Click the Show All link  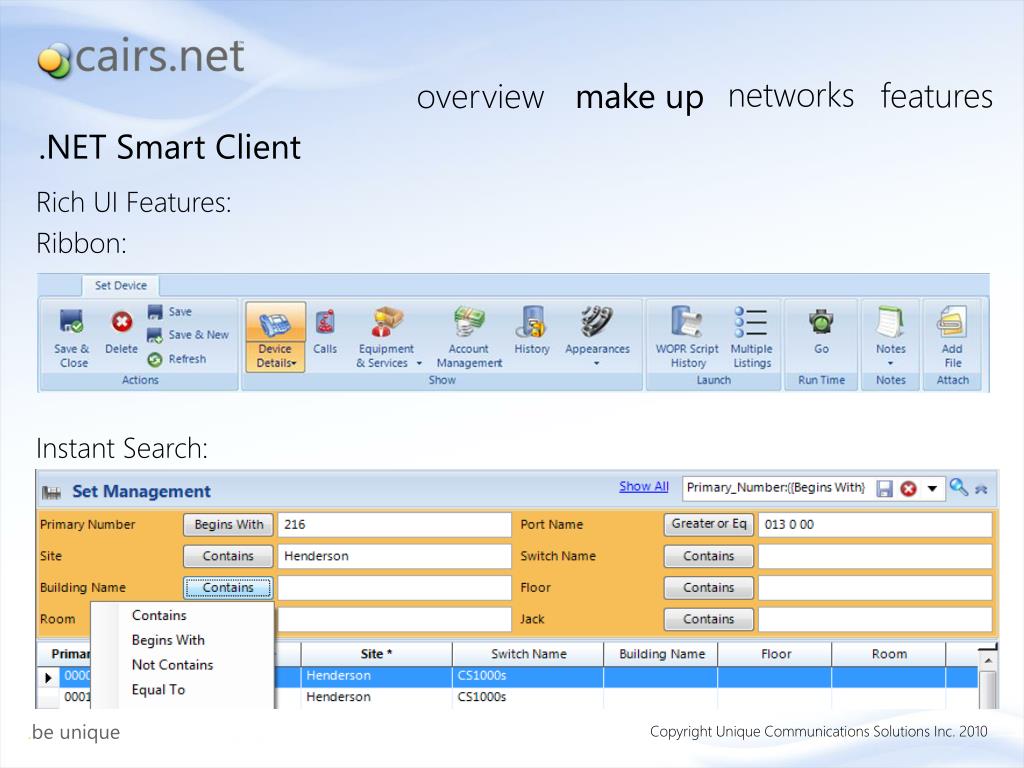[644, 487]
